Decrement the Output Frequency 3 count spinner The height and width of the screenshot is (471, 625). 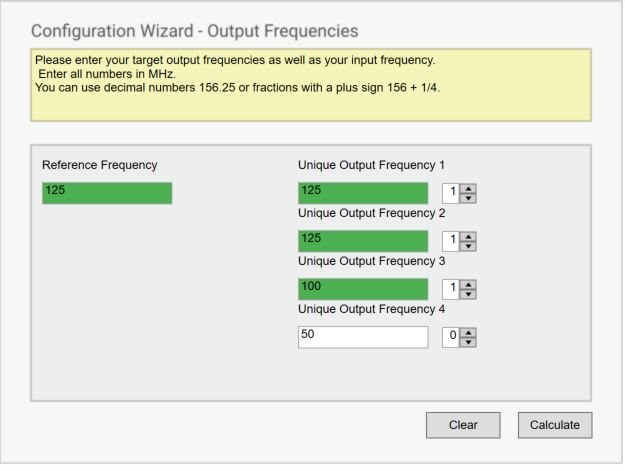coord(468,294)
